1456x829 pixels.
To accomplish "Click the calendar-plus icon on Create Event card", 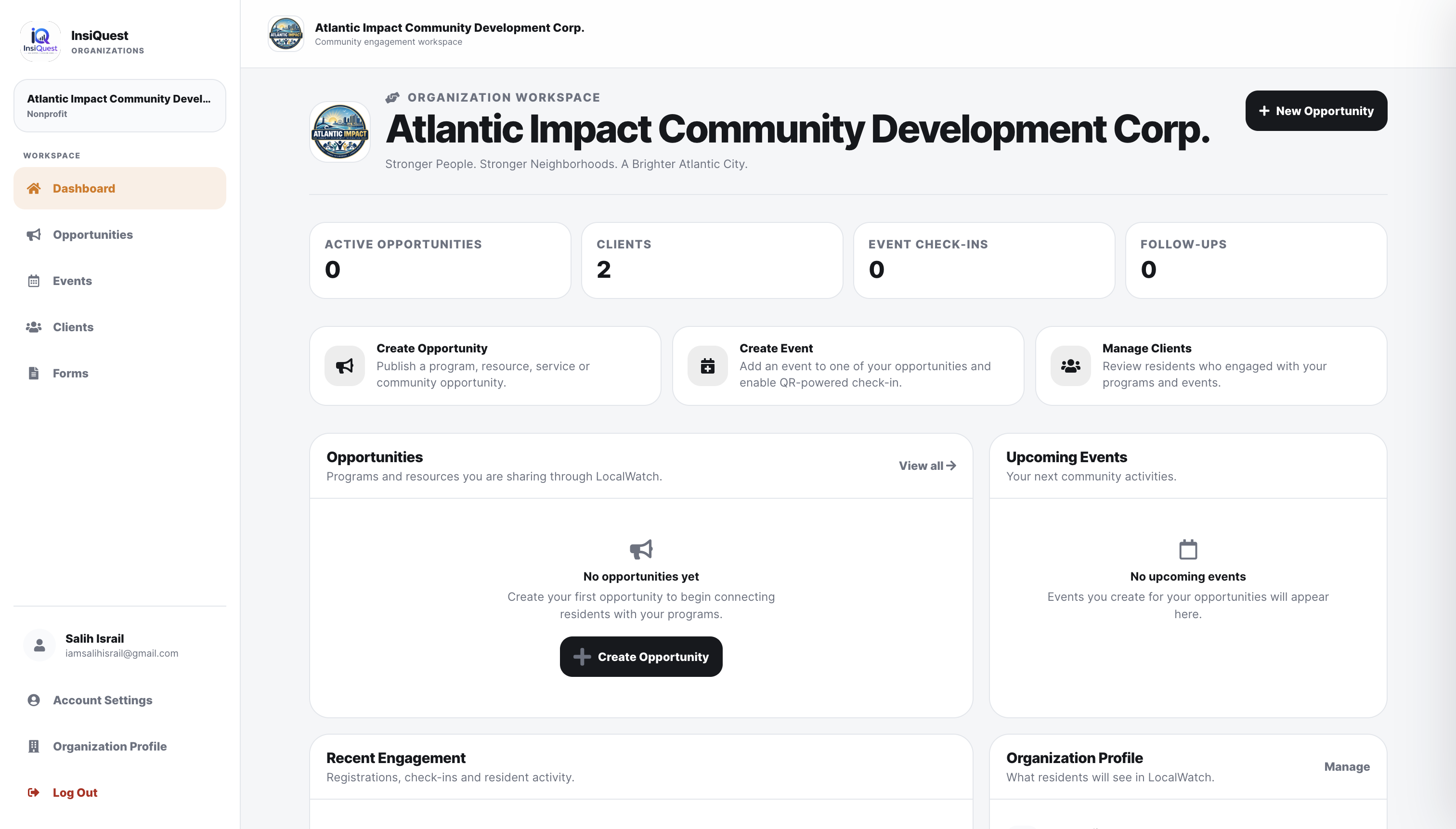I will tap(707, 365).
